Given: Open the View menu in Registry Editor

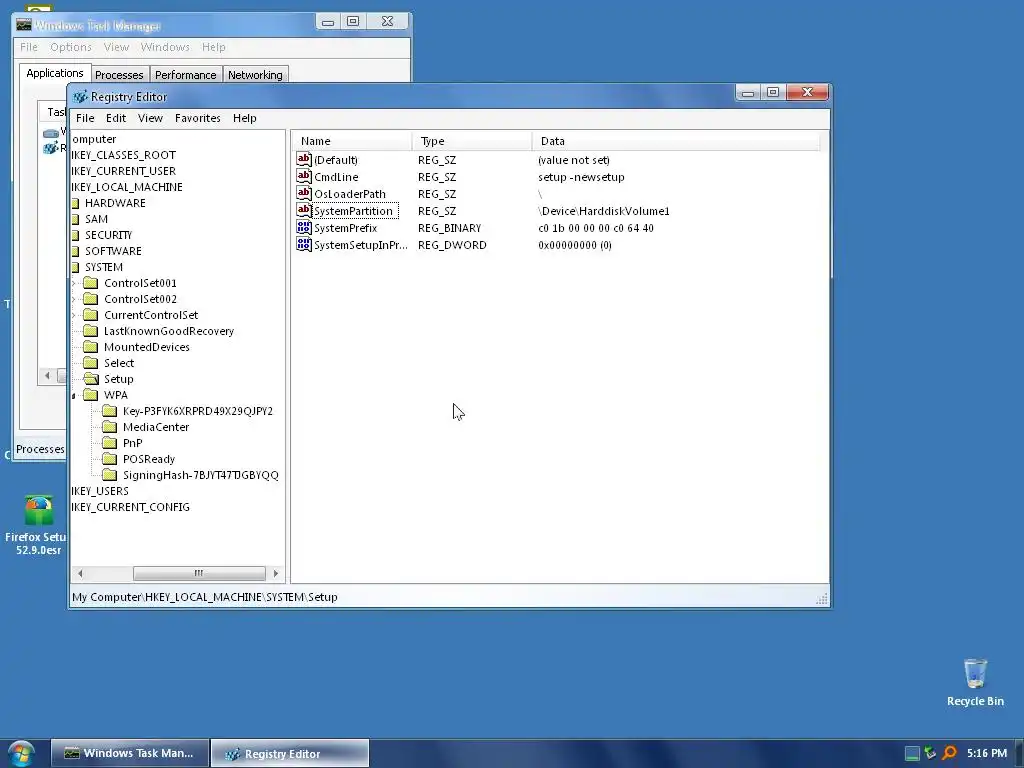Looking at the screenshot, I should point(150,118).
